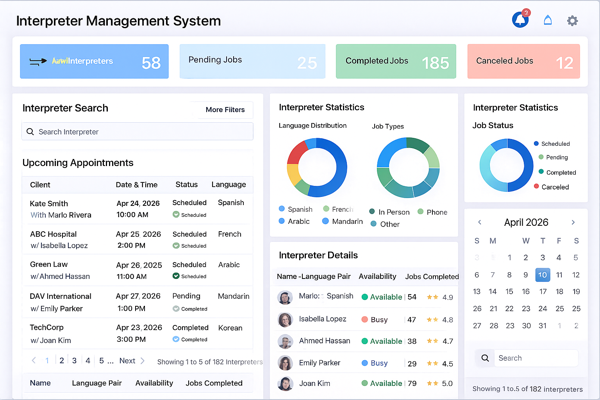Click the arrows icon on Interpreters card
600x400 pixels.
pyautogui.click(x=38, y=61)
